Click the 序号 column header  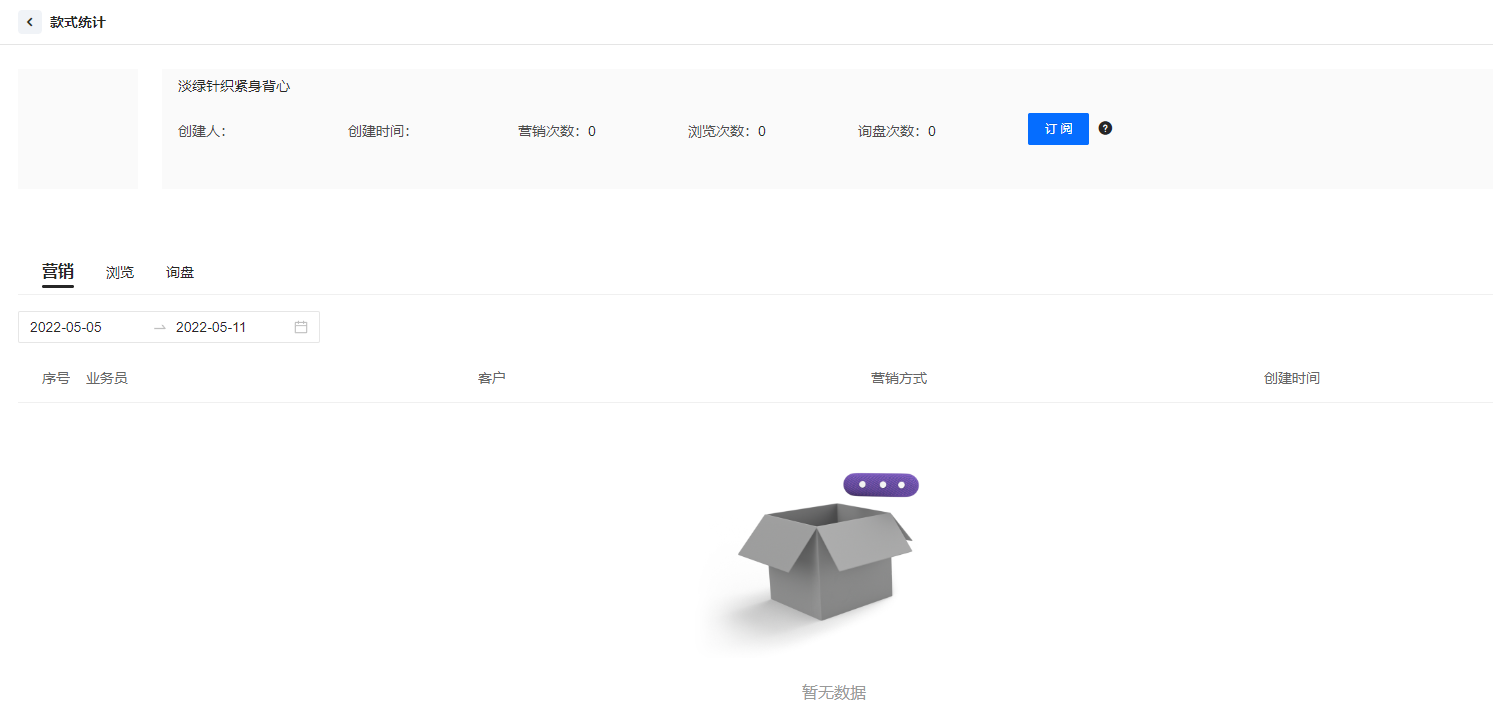tap(56, 378)
